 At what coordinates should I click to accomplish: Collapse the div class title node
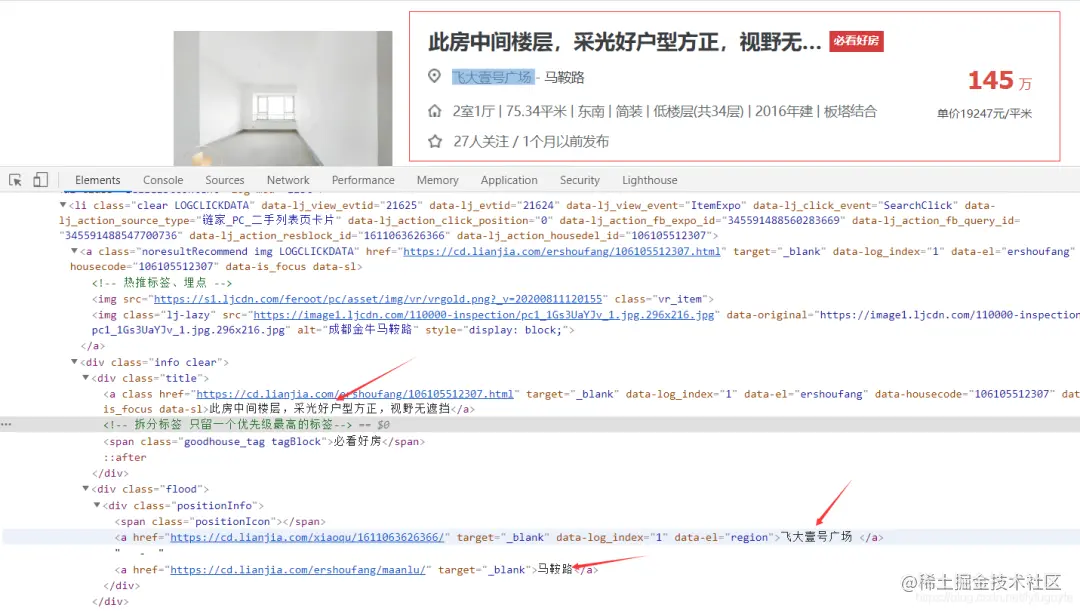pyautogui.click(x=86, y=377)
